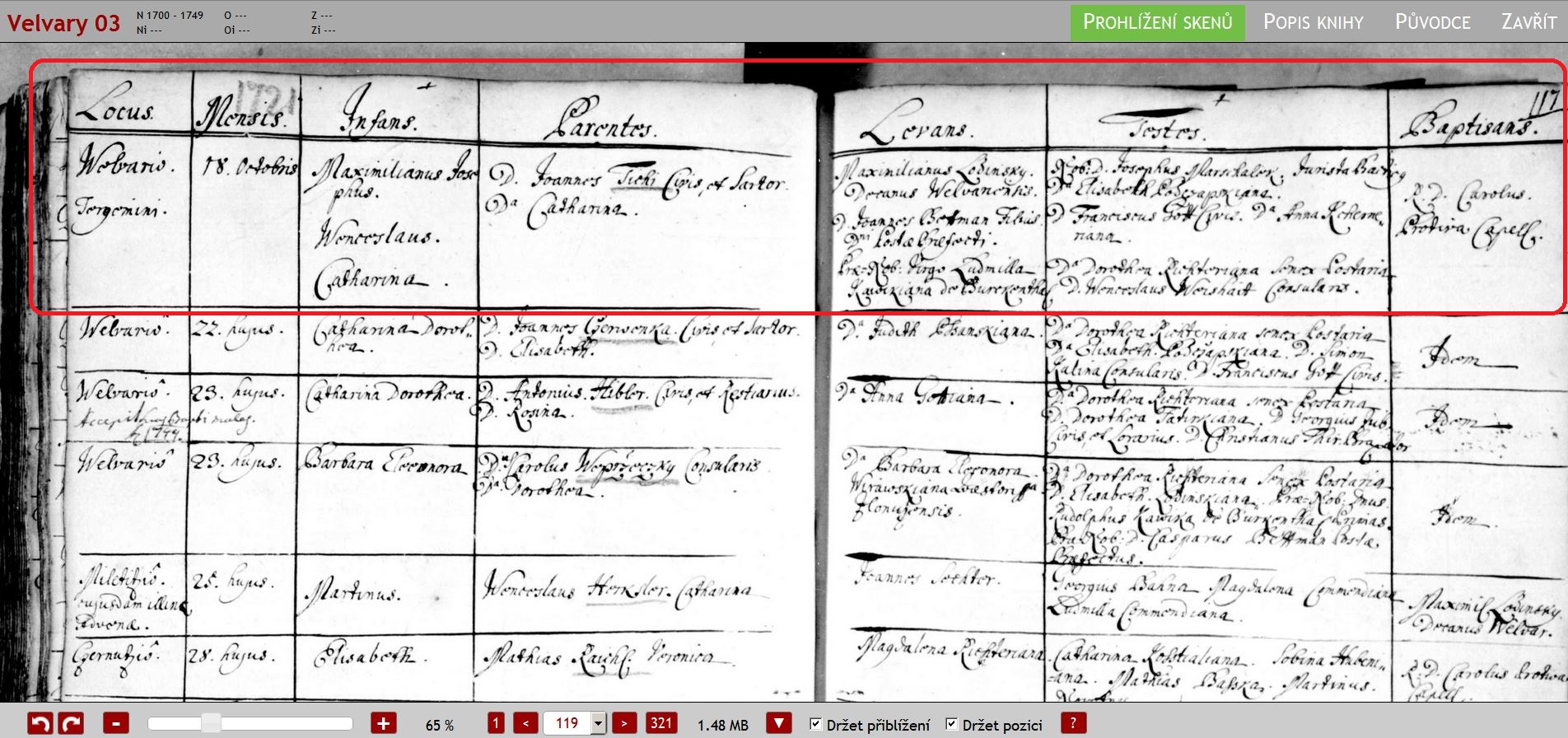Image resolution: width=1568 pixels, height=738 pixels.
Task: Click the Velvary 03 book title
Action: [63, 23]
